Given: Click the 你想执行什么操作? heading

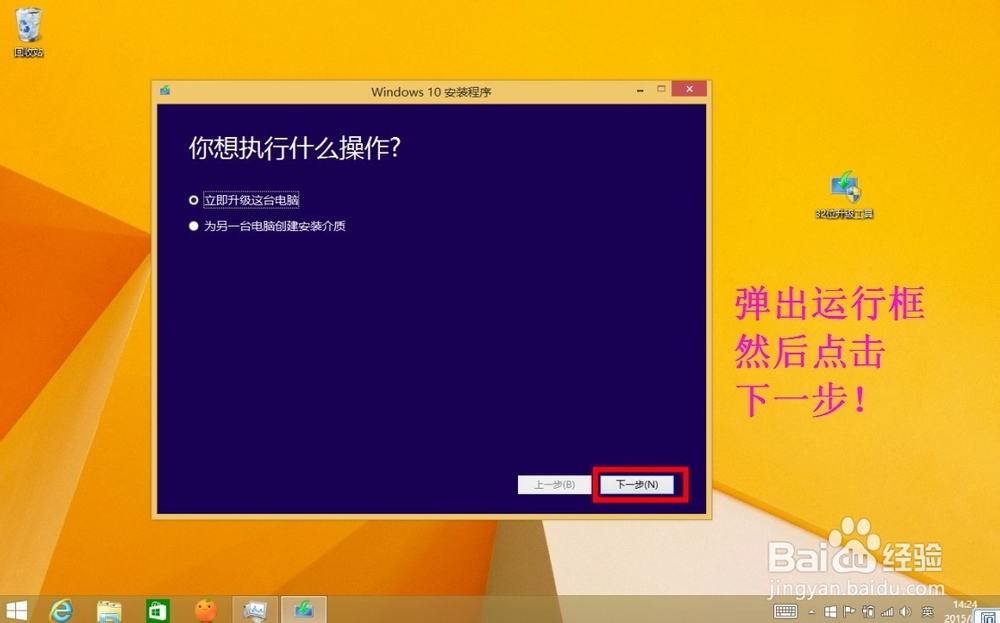Looking at the screenshot, I should [x=295, y=148].
